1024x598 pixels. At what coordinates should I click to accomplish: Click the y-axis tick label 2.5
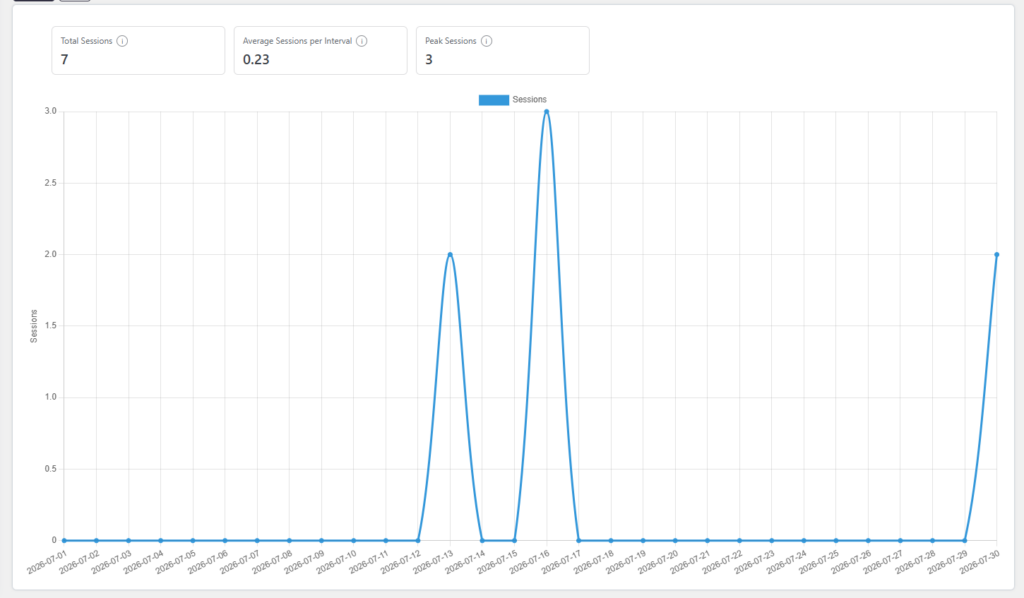click(50, 183)
